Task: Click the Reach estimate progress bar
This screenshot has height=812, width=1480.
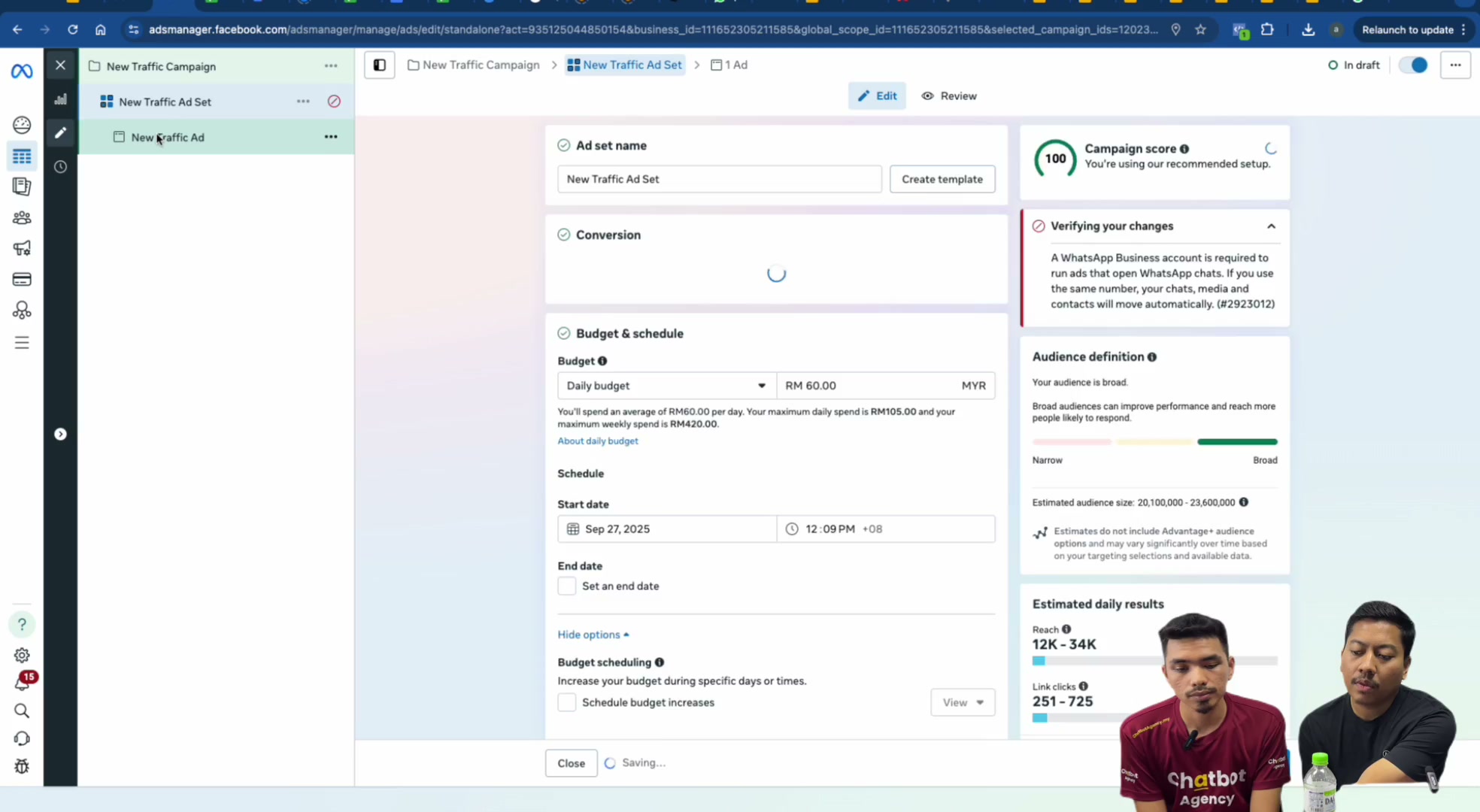Action: [1154, 661]
